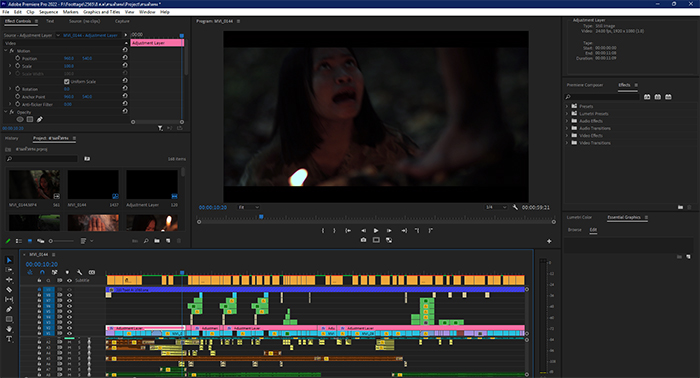Collapse the Motion effect group
The image size is (700, 378).
click(6, 51)
